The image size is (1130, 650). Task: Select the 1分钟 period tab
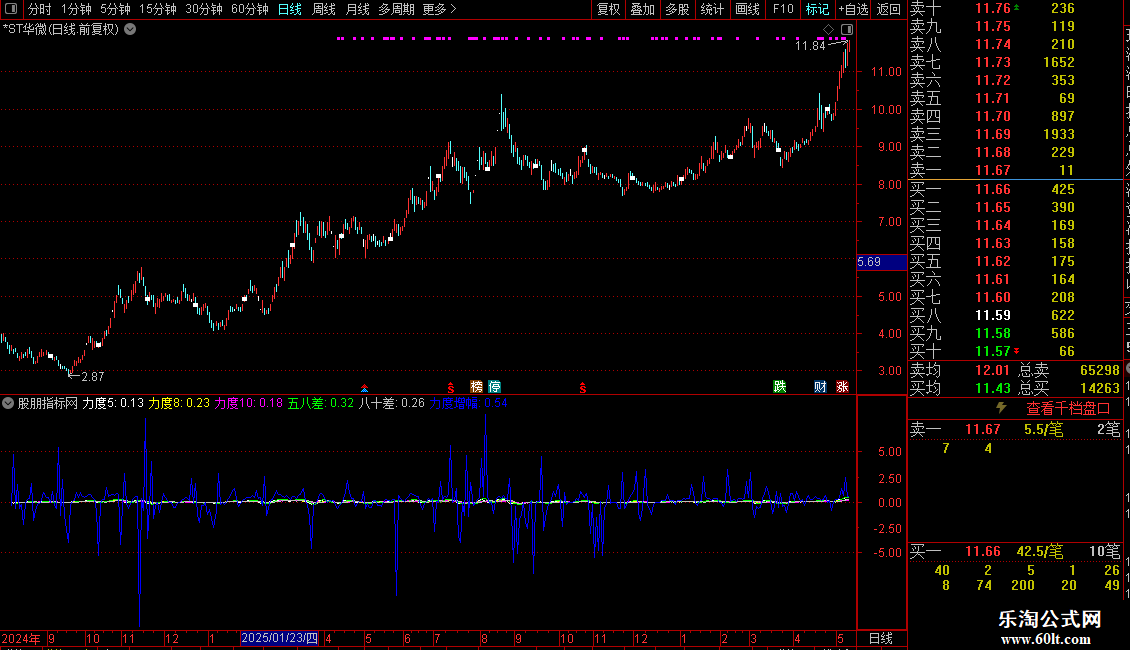pyautogui.click(x=76, y=9)
